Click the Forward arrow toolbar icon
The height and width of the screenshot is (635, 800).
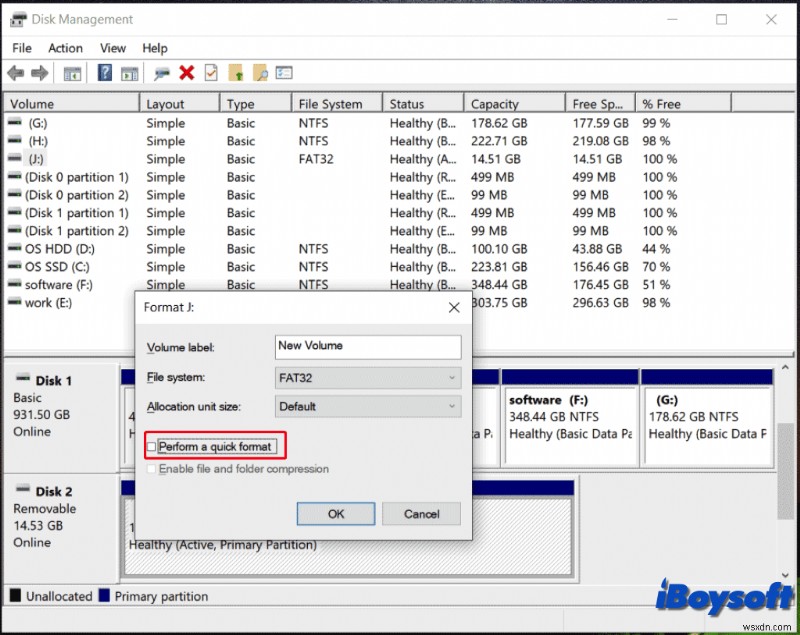pyautogui.click(x=39, y=73)
